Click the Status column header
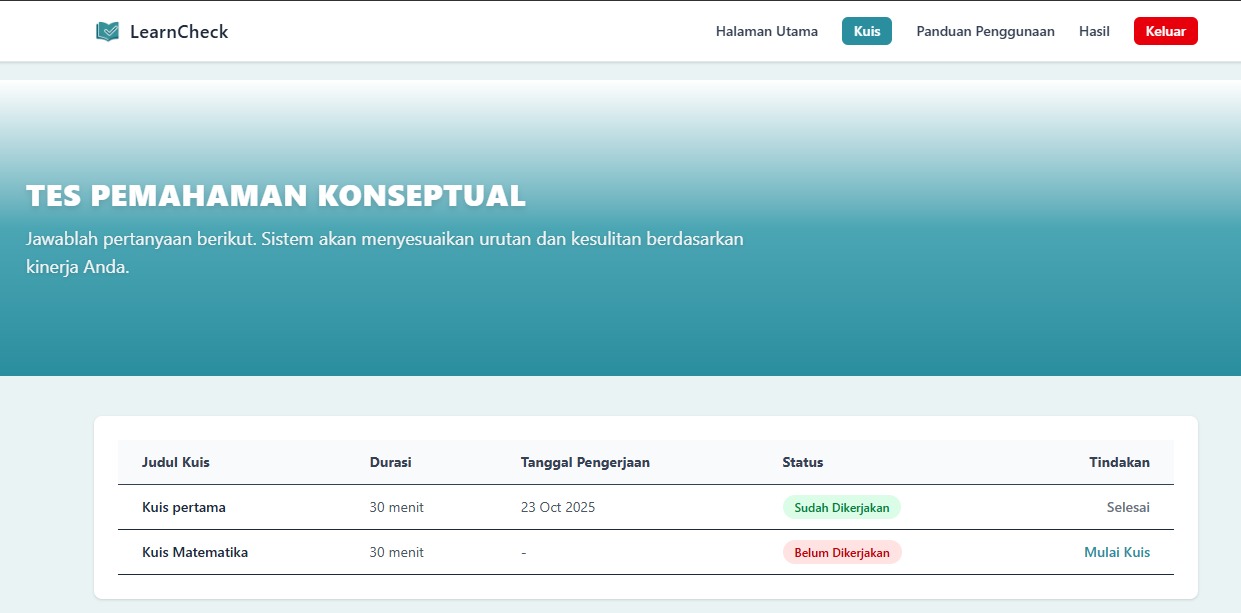 (x=802, y=462)
